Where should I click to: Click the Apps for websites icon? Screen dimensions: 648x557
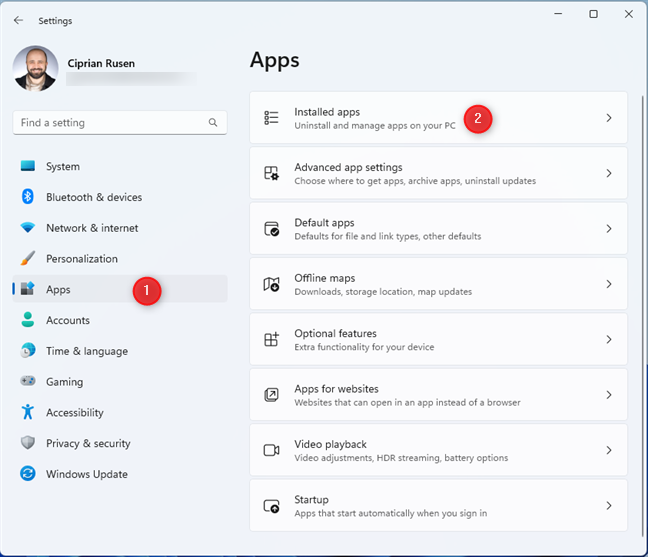(272, 395)
